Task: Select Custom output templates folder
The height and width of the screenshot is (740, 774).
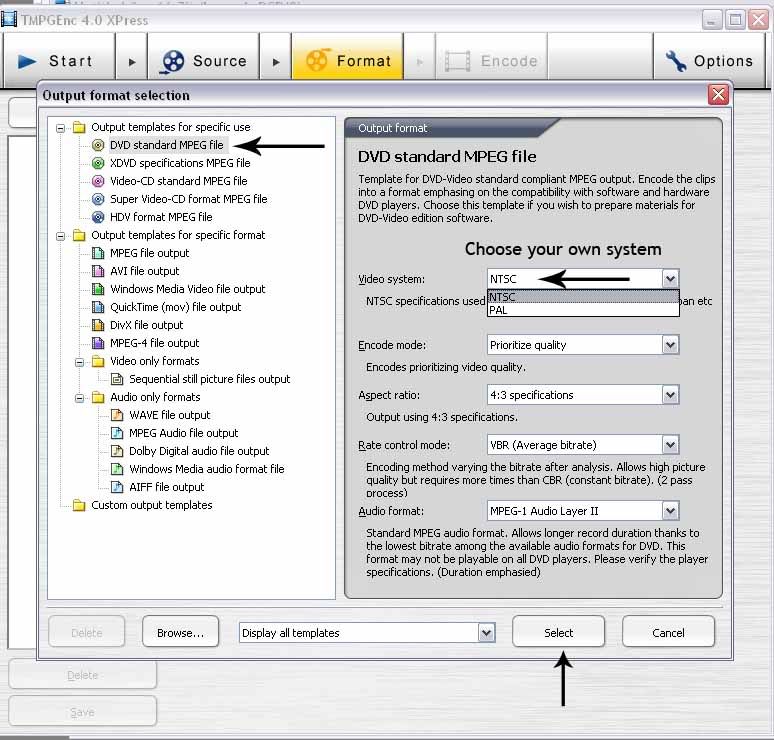Action: click(x=152, y=505)
